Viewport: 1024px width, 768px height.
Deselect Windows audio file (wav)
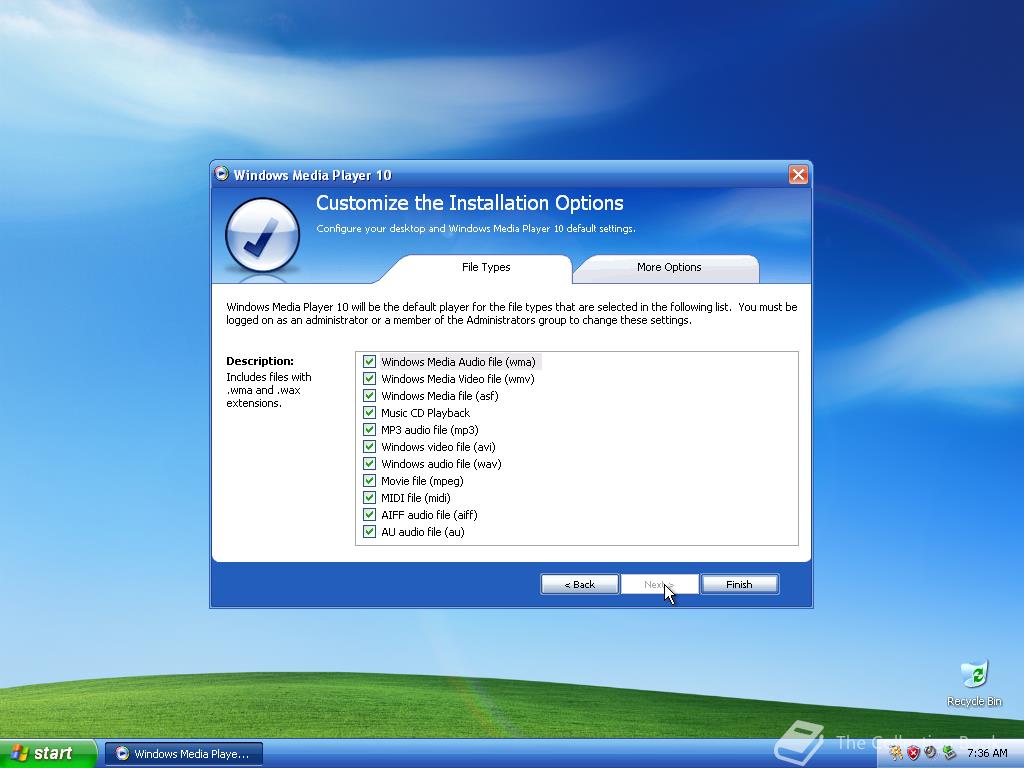[370, 464]
